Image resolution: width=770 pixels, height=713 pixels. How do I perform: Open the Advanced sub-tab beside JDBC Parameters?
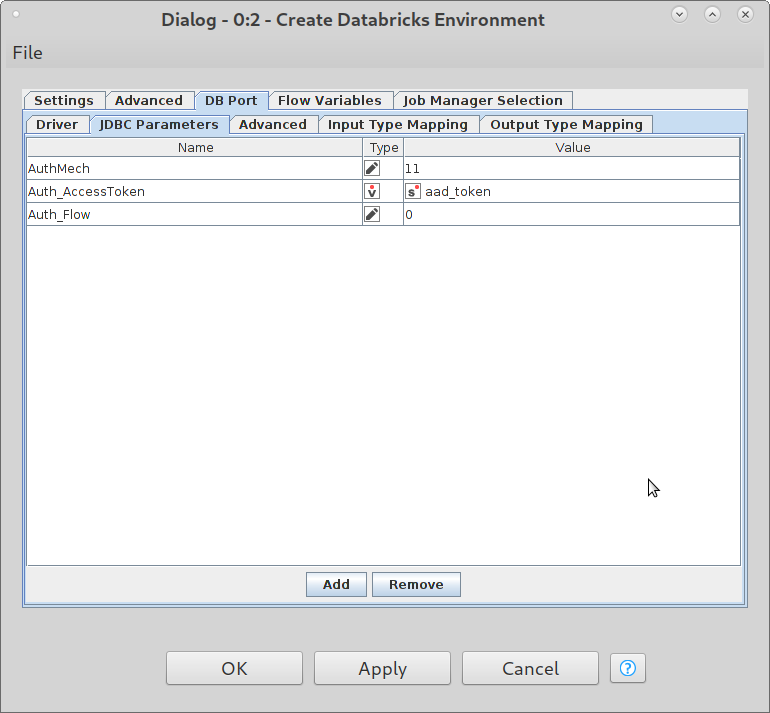coord(273,125)
